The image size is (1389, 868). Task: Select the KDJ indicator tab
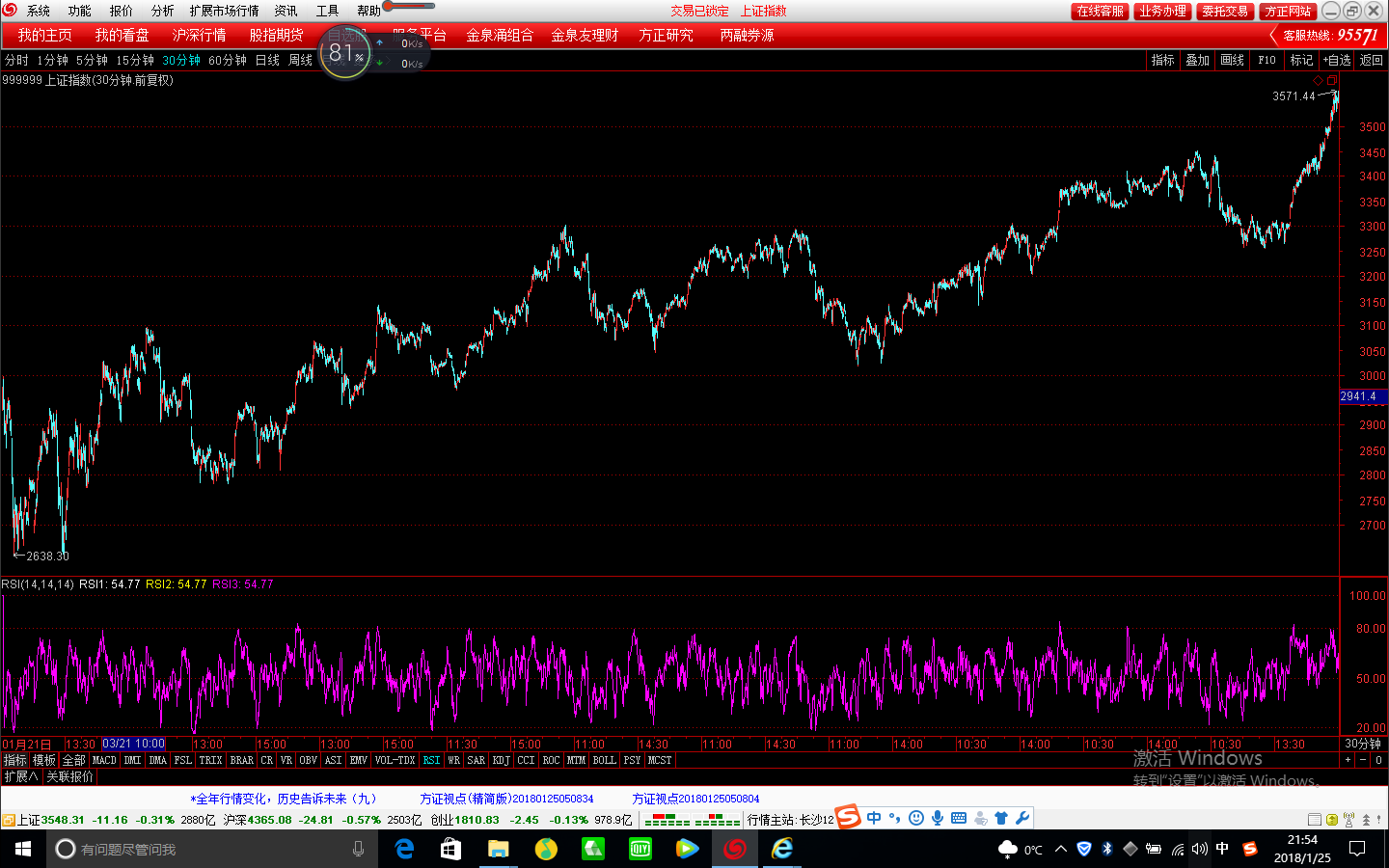[501, 760]
